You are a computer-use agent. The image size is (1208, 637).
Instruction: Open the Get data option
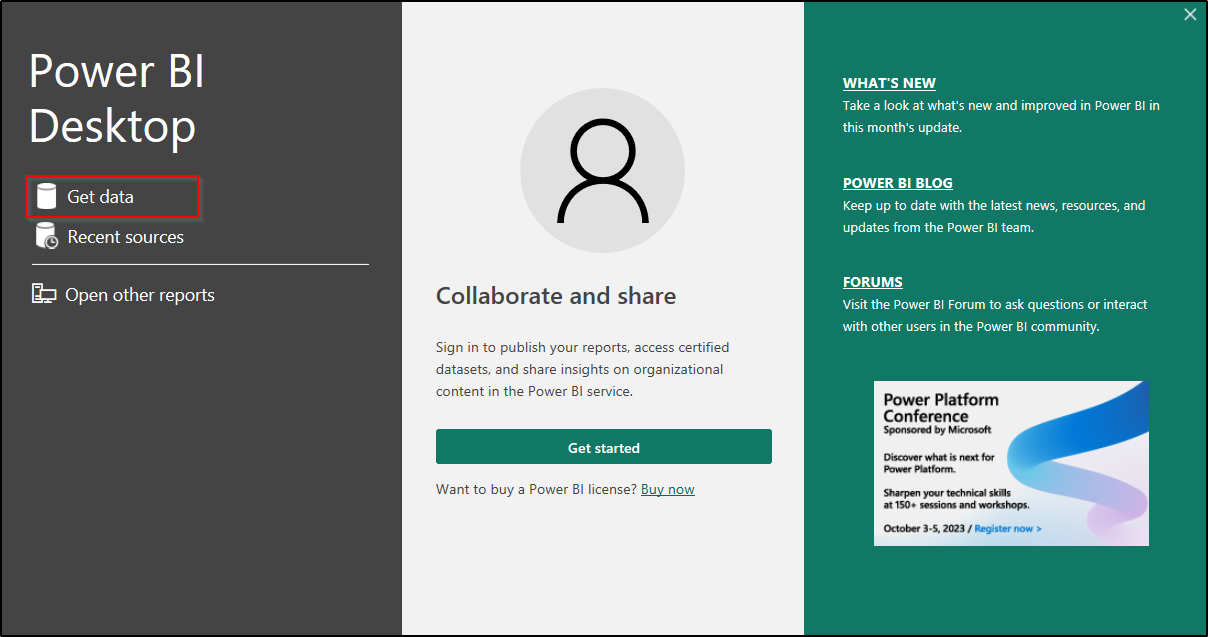pos(113,197)
